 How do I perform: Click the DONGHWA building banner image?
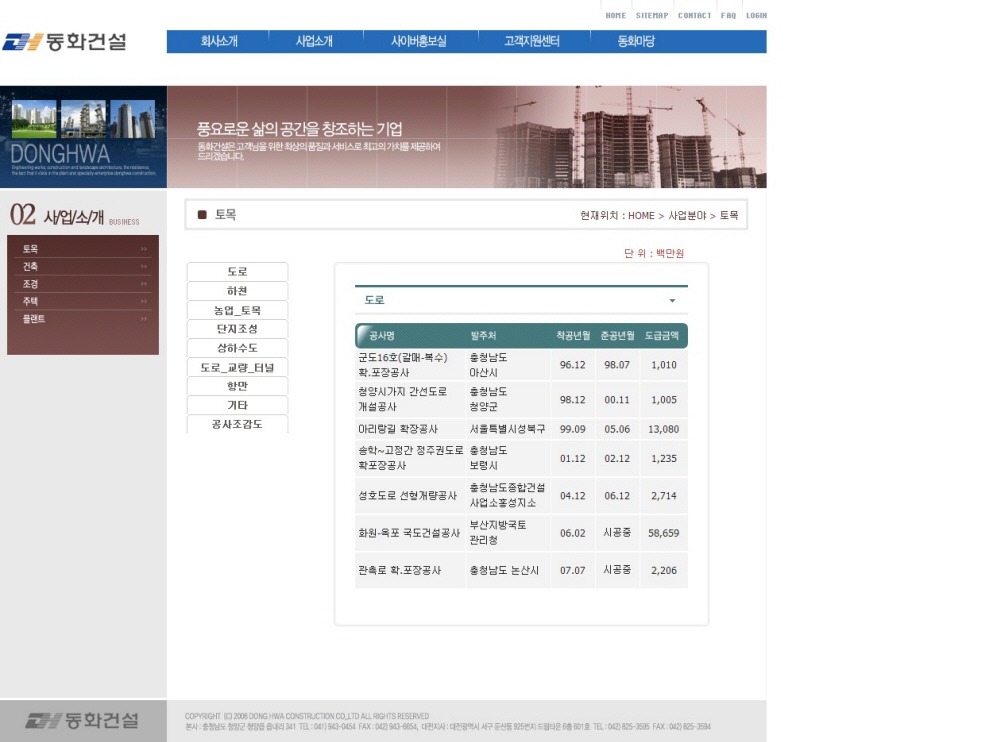(x=83, y=137)
